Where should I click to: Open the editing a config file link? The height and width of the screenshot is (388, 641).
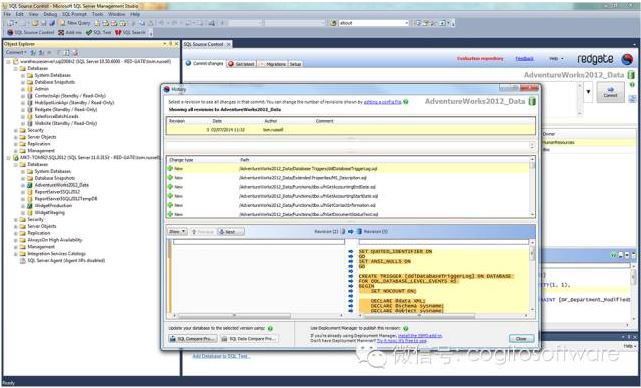[x=382, y=102]
